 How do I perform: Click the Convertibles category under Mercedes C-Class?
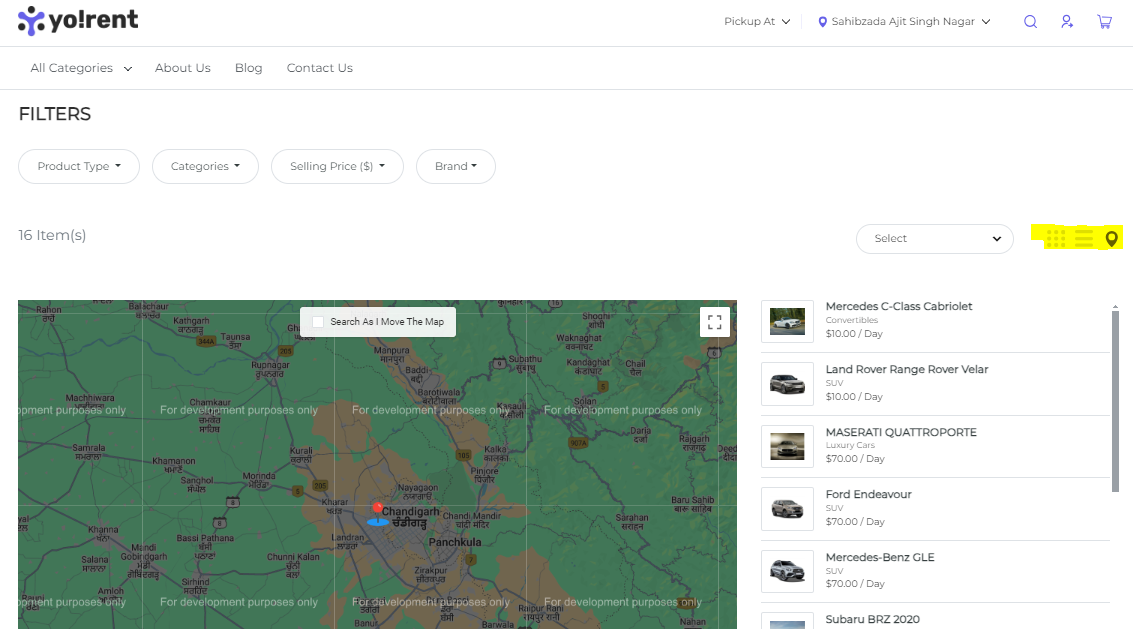point(852,320)
